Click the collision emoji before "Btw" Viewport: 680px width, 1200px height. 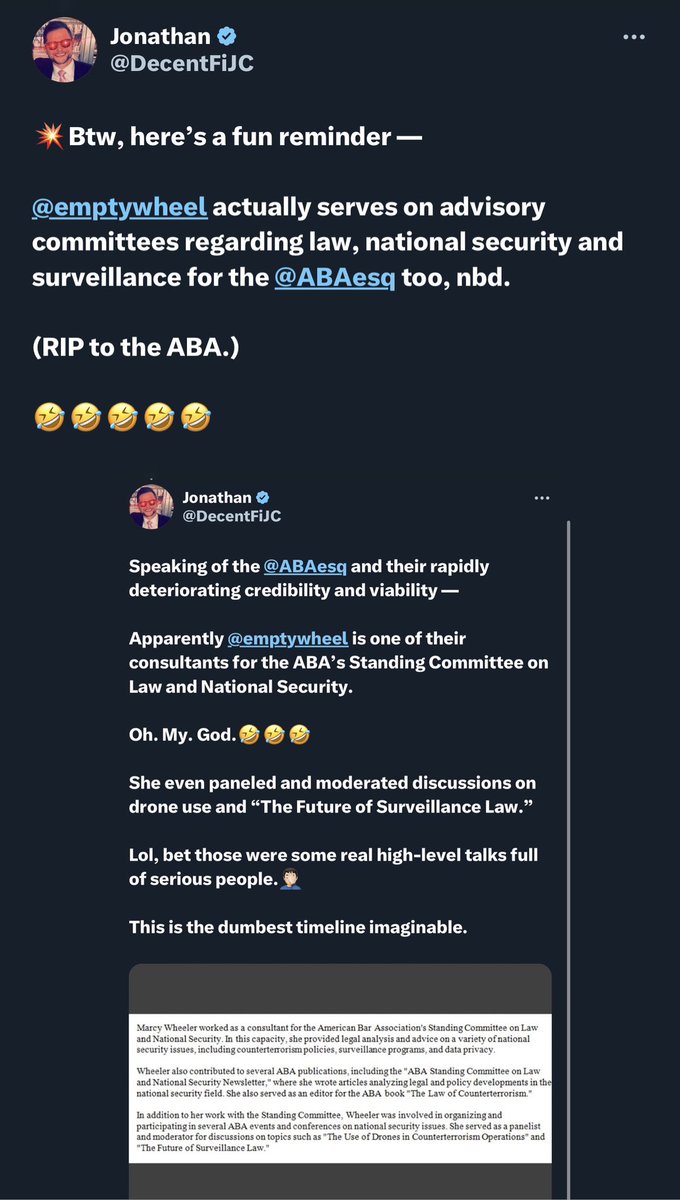46,137
